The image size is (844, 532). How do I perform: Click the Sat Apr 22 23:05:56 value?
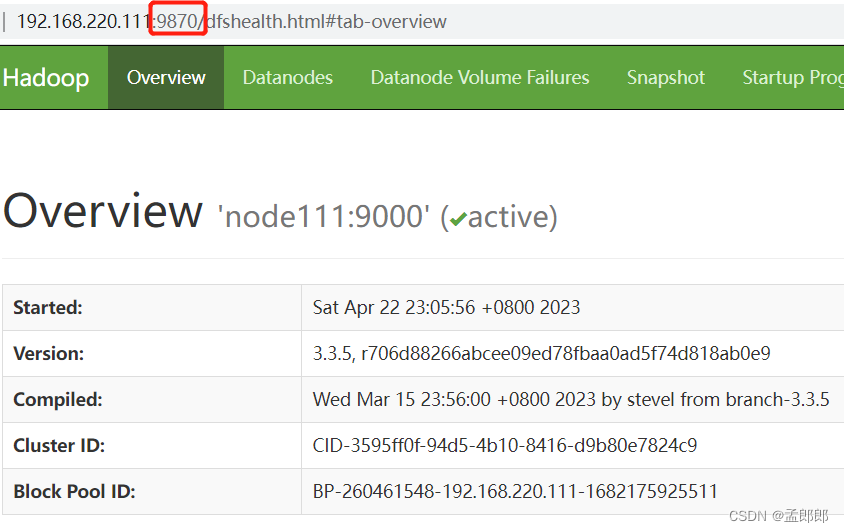click(446, 307)
